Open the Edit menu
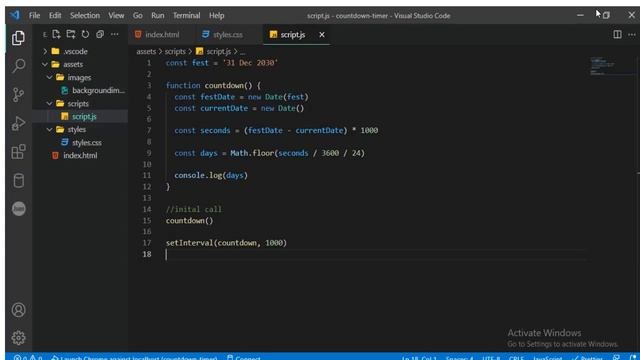The height and width of the screenshot is (360, 640). pos(55,16)
